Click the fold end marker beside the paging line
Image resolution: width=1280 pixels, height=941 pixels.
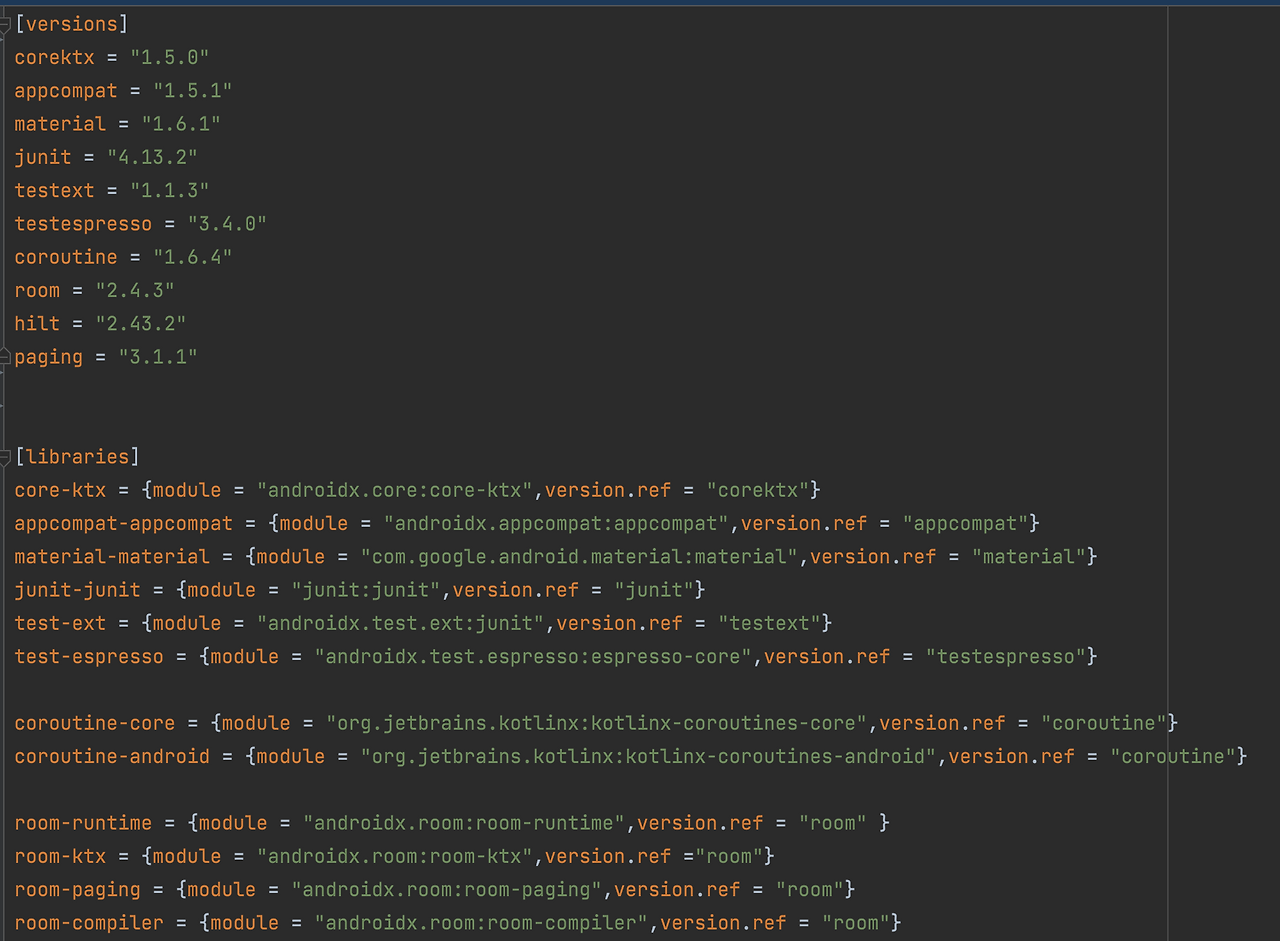pyautogui.click(x=6, y=357)
